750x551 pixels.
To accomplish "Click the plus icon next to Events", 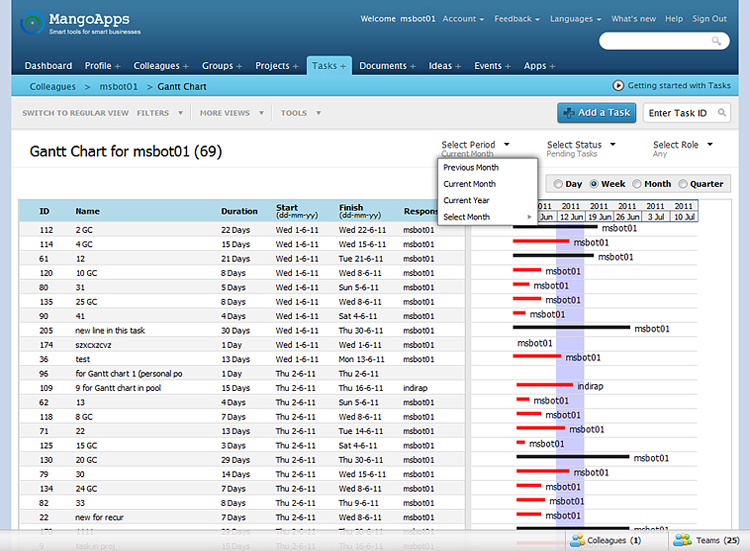I will click(507, 66).
